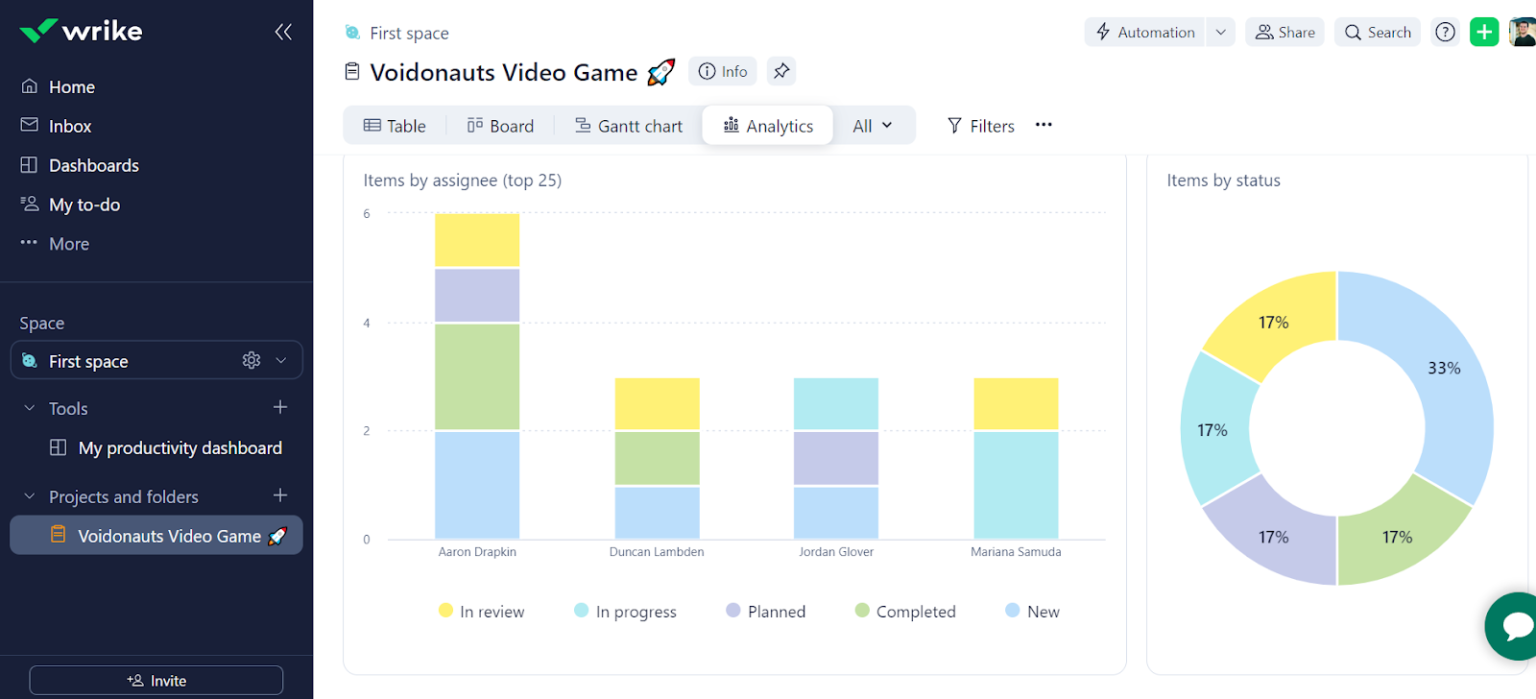
Task: Switch to the Gantt chart tab
Action: (x=628, y=125)
